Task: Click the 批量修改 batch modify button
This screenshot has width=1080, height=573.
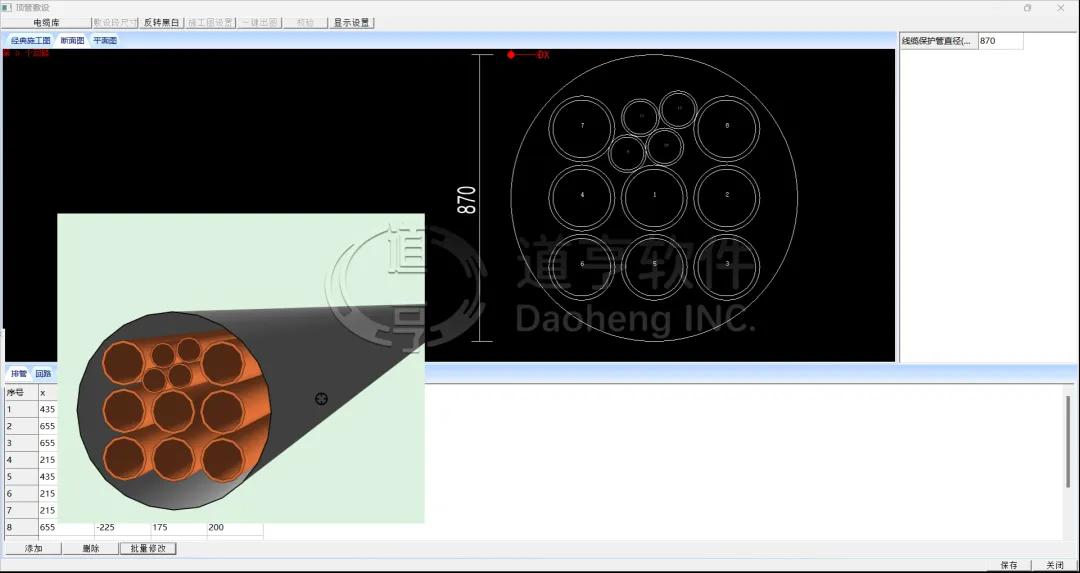Action: coord(148,548)
